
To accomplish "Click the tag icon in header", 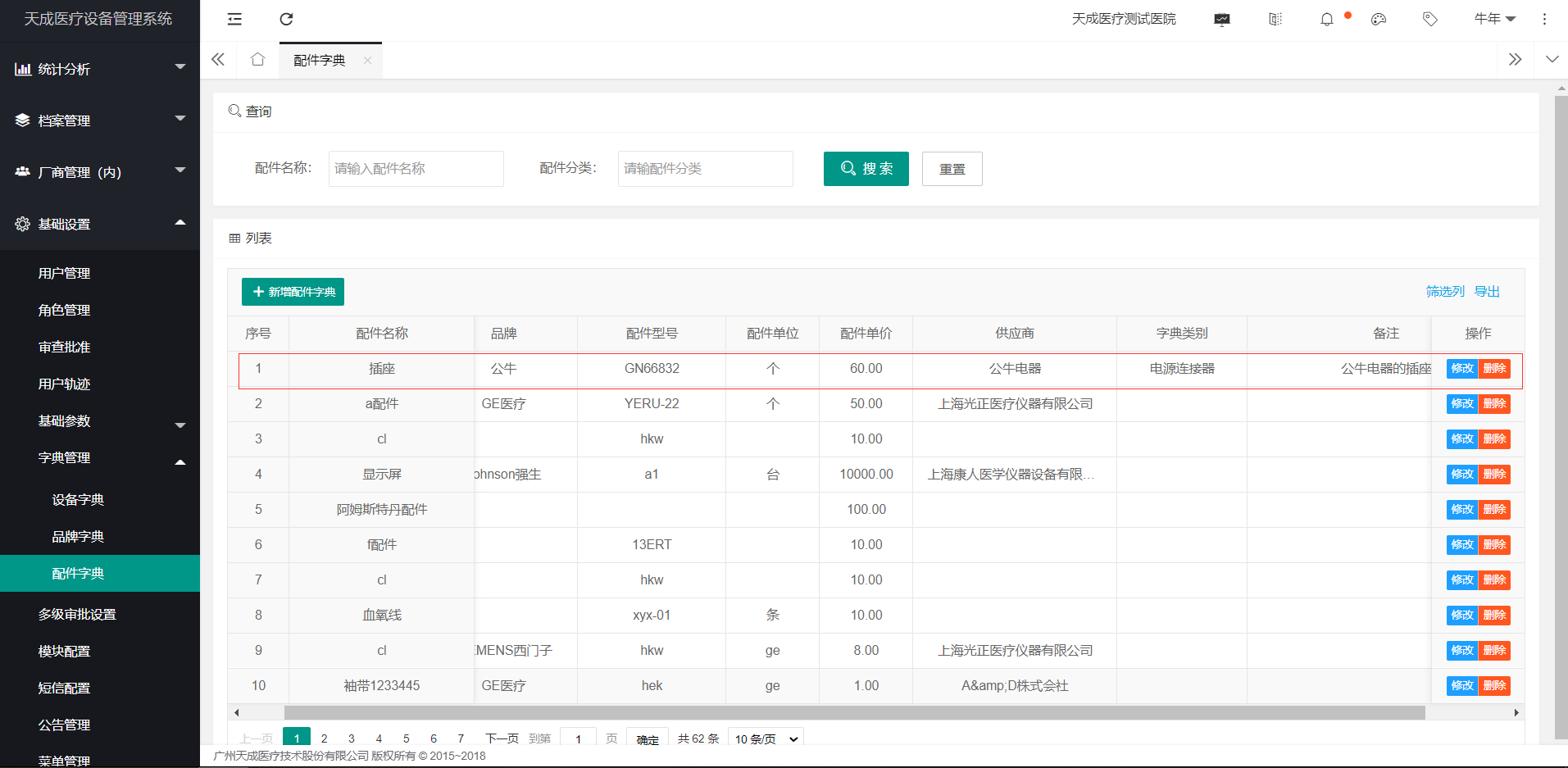I will (1430, 19).
